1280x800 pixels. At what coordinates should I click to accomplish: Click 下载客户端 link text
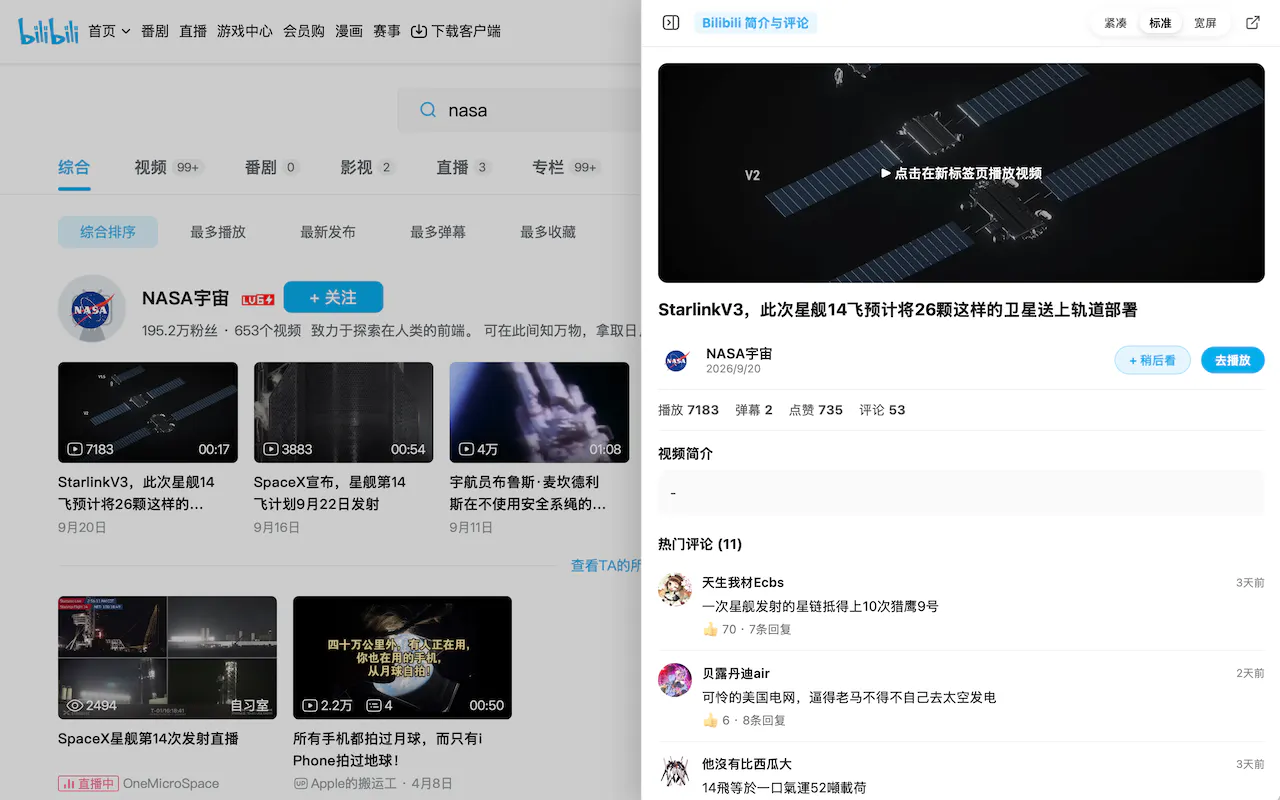(466, 31)
